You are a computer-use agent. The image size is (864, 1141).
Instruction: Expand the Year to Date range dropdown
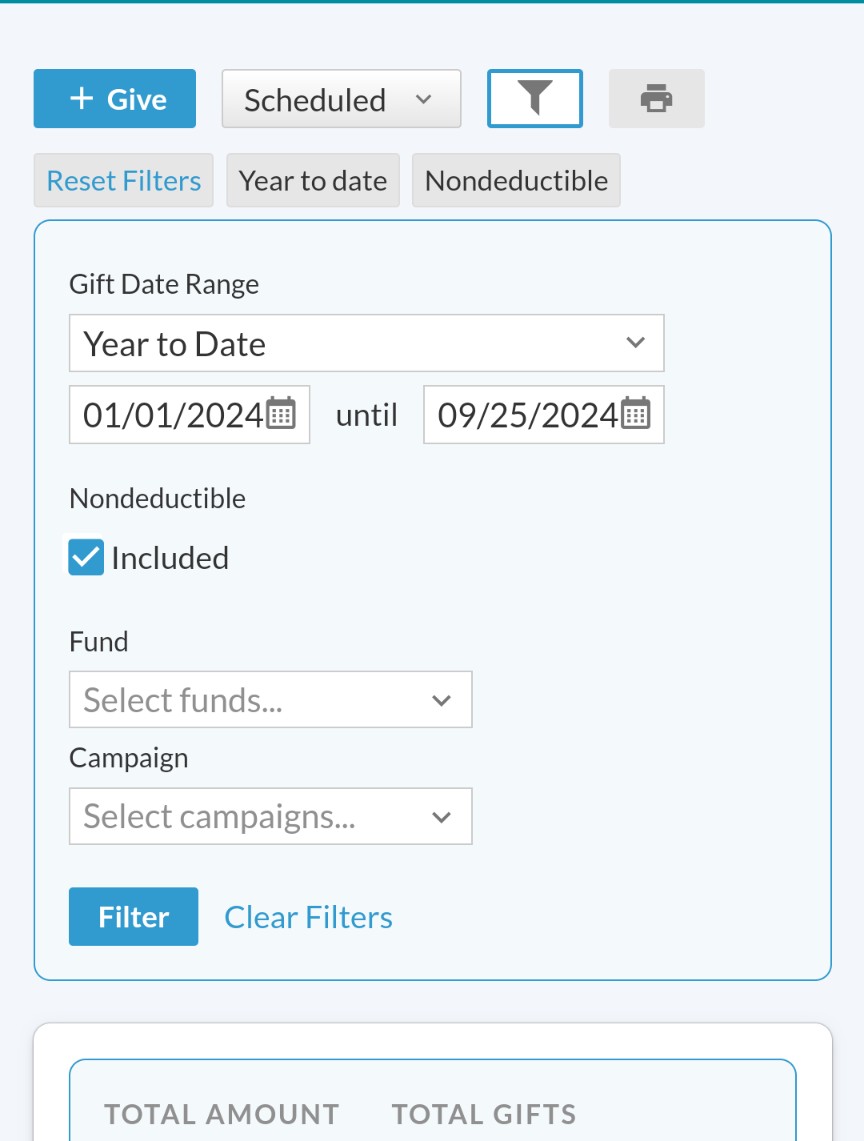[366, 343]
